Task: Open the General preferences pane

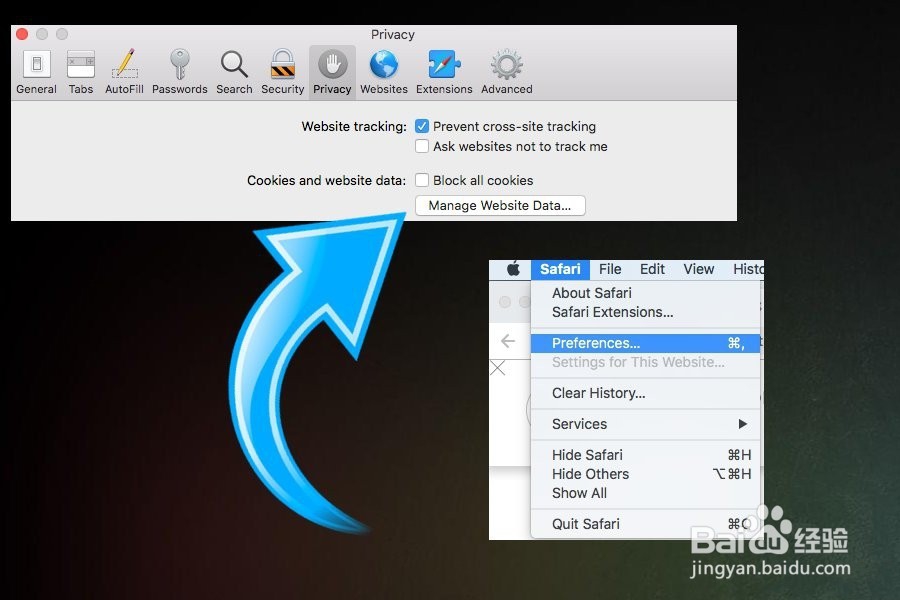Action: 36,72
